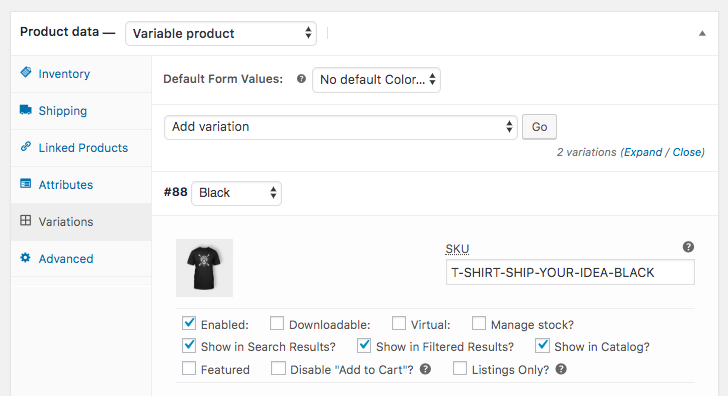Click into the SKU input field
The image size is (728, 396).
[570, 273]
